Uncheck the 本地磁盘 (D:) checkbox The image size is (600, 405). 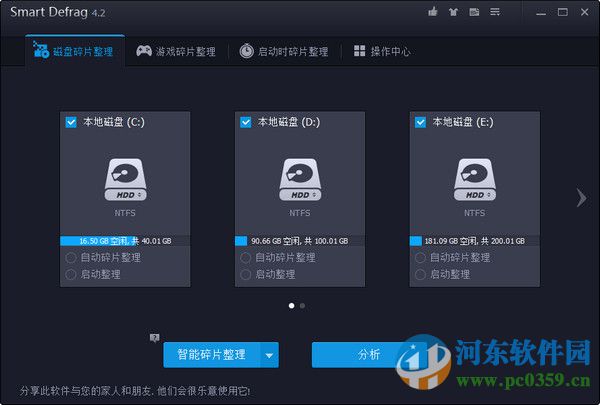pos(245,122)
